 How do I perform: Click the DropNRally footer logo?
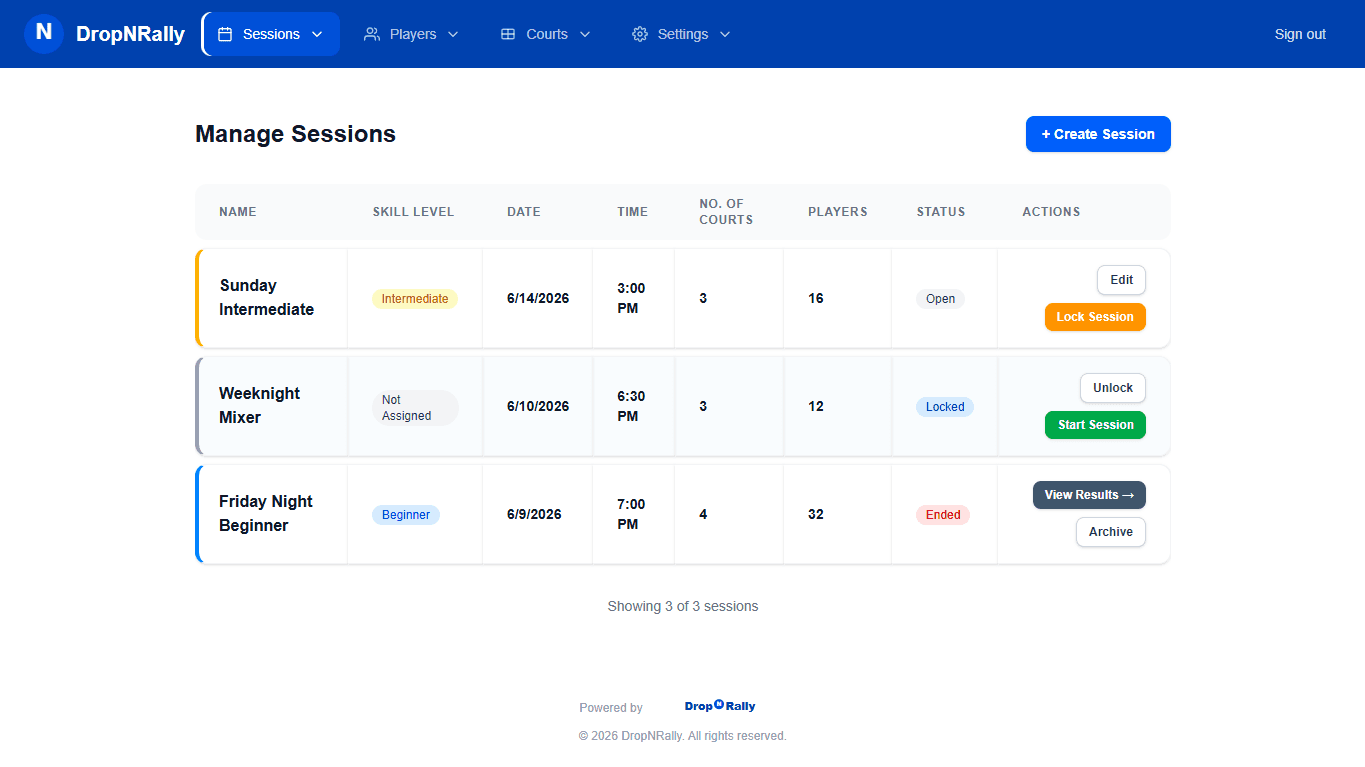[x=720, y=706]
